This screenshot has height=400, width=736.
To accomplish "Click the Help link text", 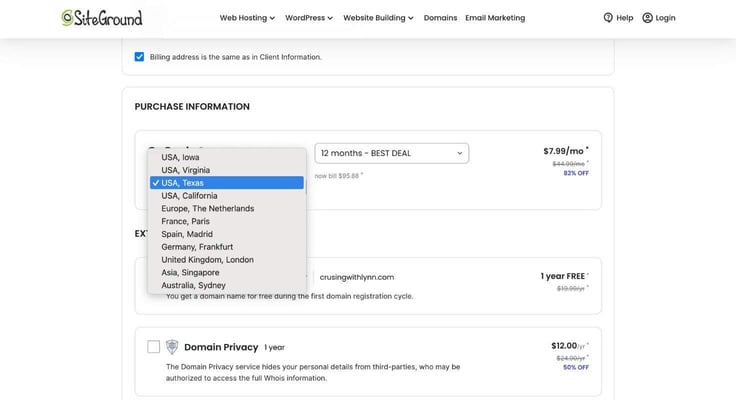I will [625, 18].
